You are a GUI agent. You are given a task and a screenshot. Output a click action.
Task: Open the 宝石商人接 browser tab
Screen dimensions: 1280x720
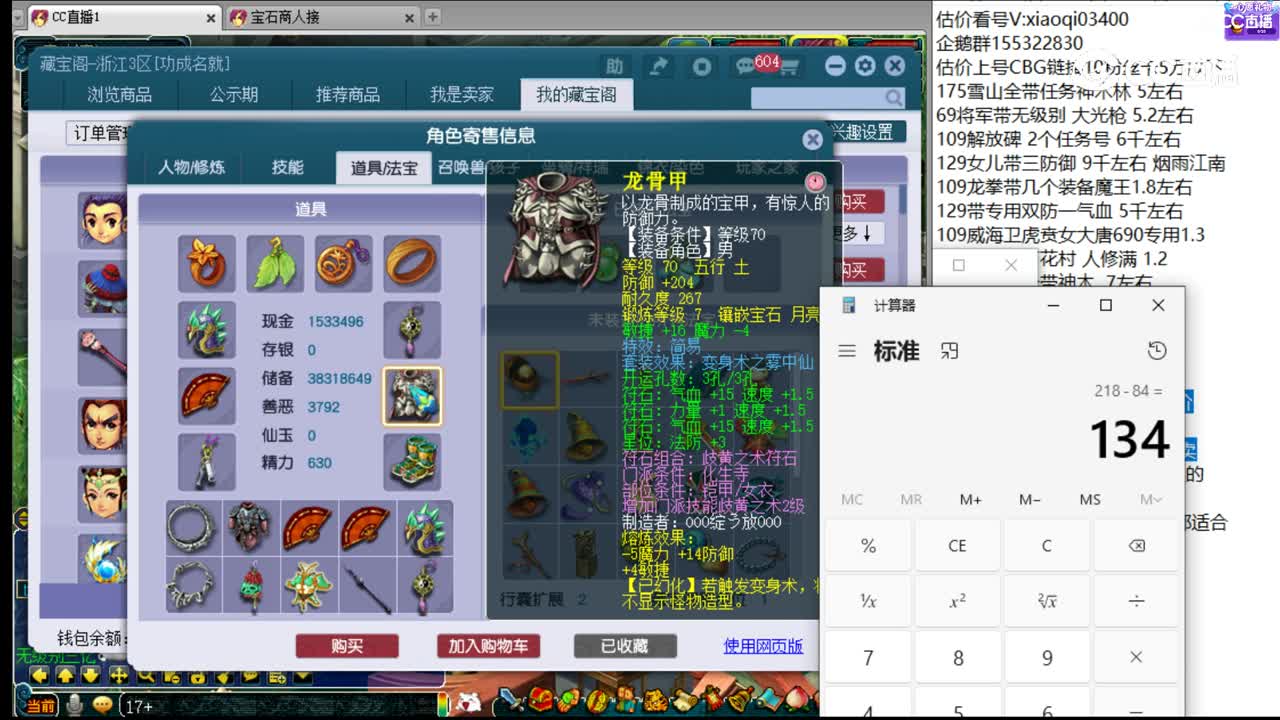[x=322, y=17]
